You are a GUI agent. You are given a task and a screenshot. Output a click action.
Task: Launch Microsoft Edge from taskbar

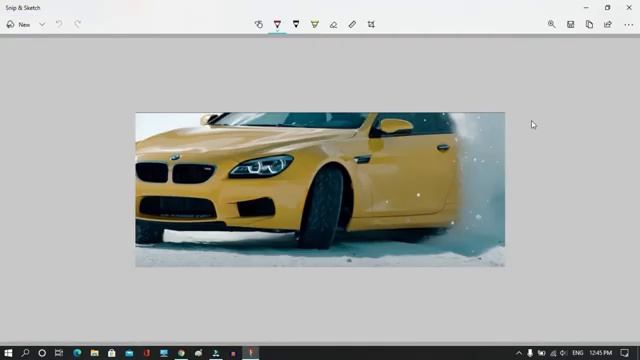77,353
